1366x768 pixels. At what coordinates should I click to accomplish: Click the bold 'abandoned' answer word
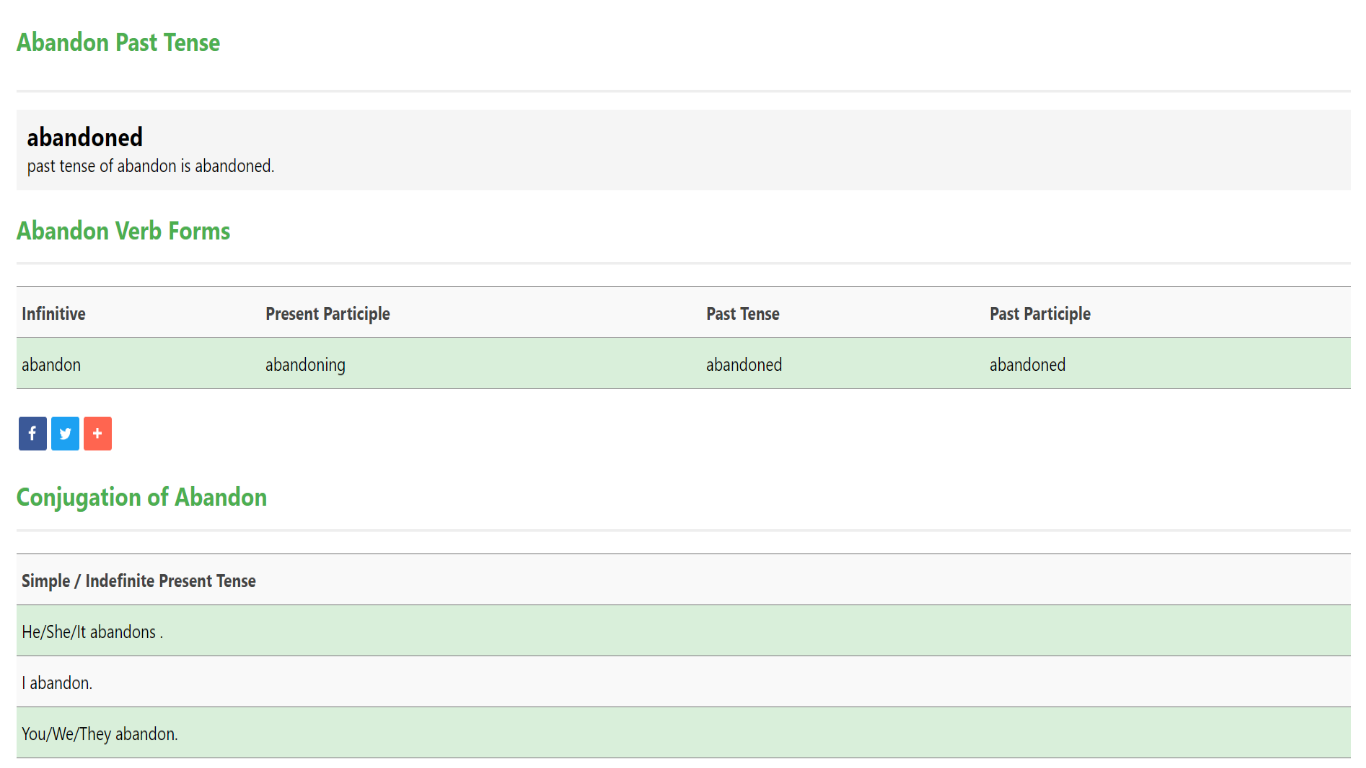pos(85,137)
